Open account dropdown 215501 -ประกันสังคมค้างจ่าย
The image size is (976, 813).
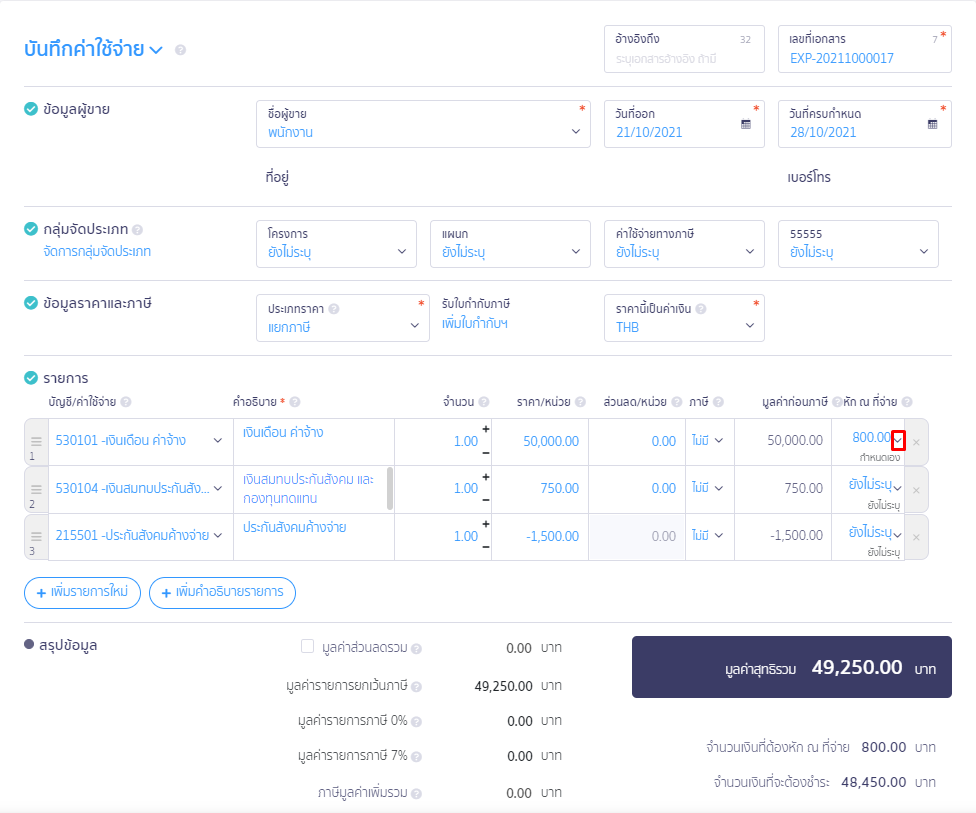coord(141,535)
